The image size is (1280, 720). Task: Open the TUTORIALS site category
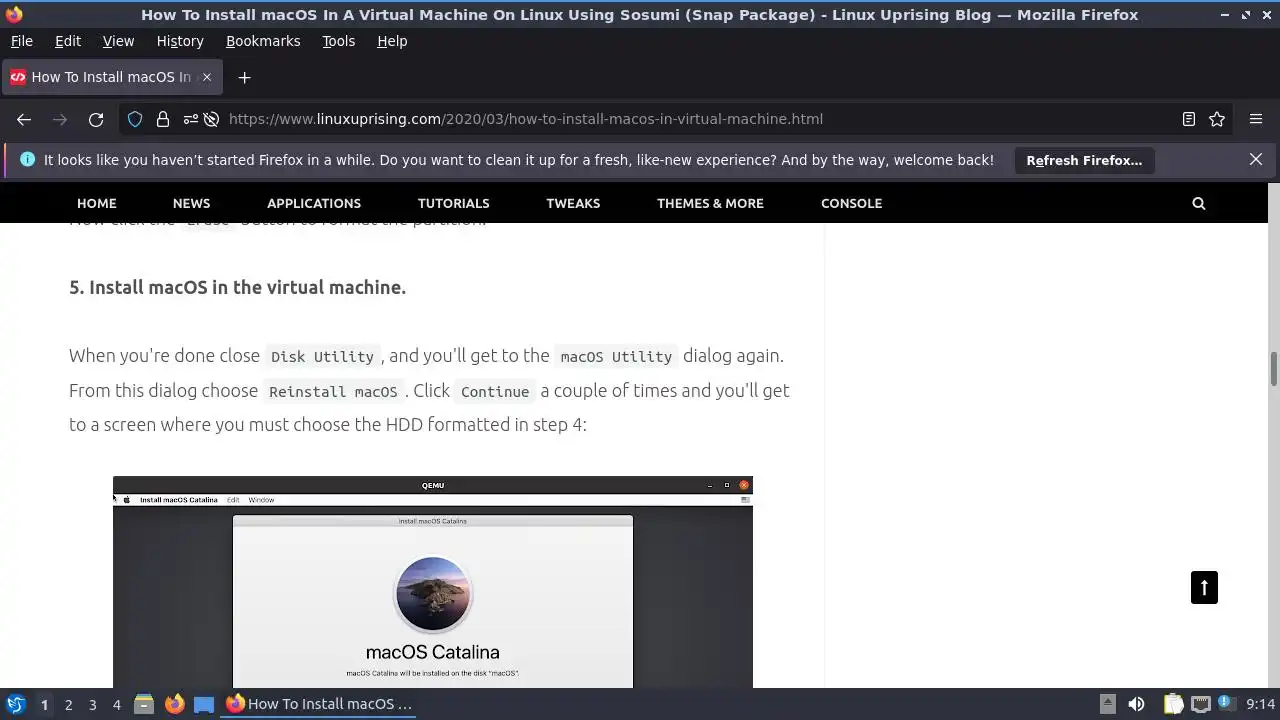pos(453,203)
